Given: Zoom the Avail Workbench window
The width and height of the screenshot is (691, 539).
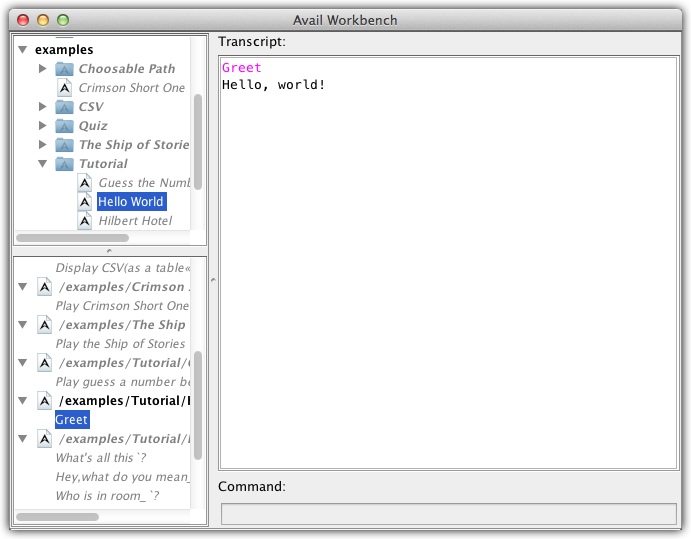Looking at the screenshot, I should coord(63,20).
